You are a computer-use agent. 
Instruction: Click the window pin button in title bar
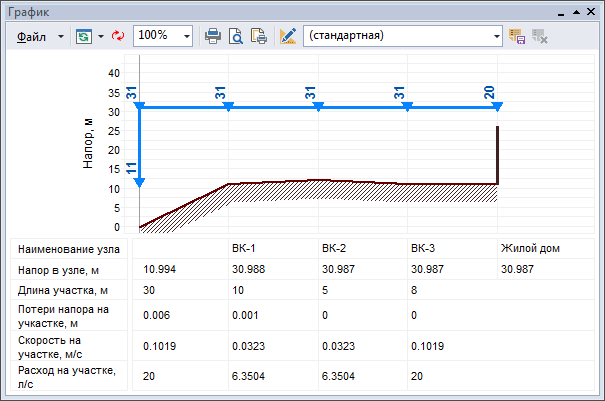(576, 8)
